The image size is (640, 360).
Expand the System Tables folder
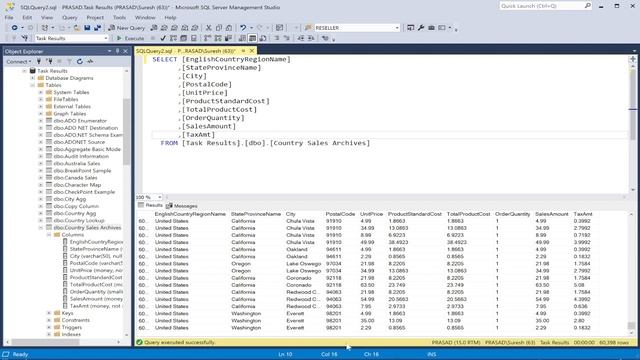[x=41, y=93]
